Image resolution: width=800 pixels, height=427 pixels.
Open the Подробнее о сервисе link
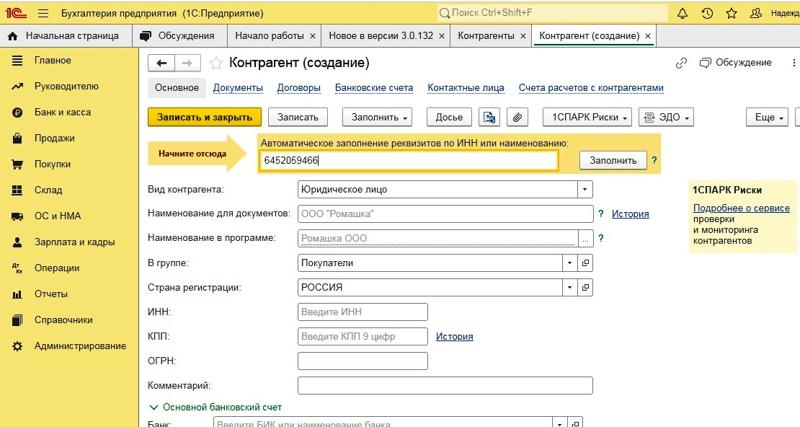pyautogui.click(x=741, y=208)
